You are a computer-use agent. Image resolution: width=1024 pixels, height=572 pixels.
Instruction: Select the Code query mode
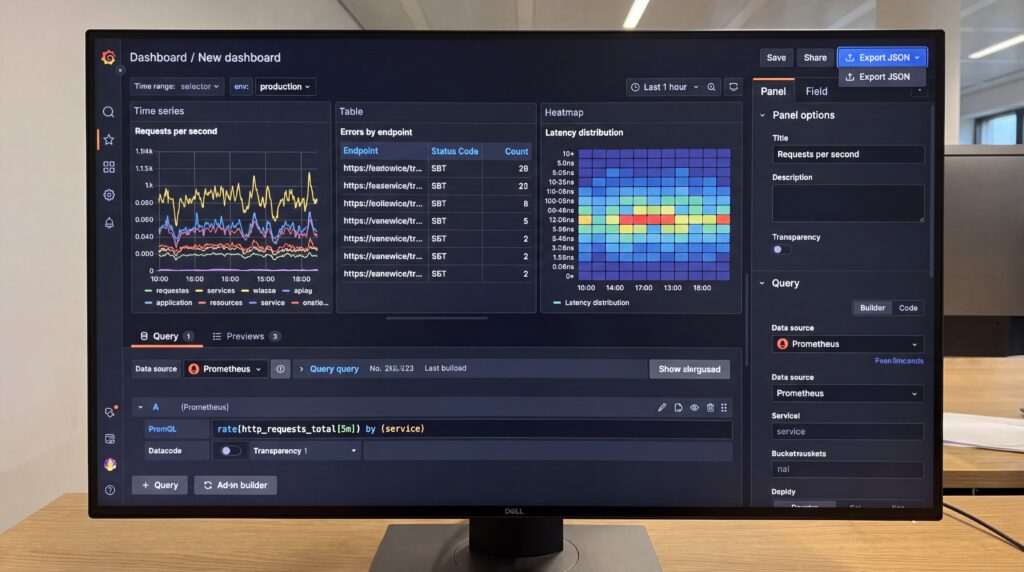pyautogui.click(x=908, y=308)
